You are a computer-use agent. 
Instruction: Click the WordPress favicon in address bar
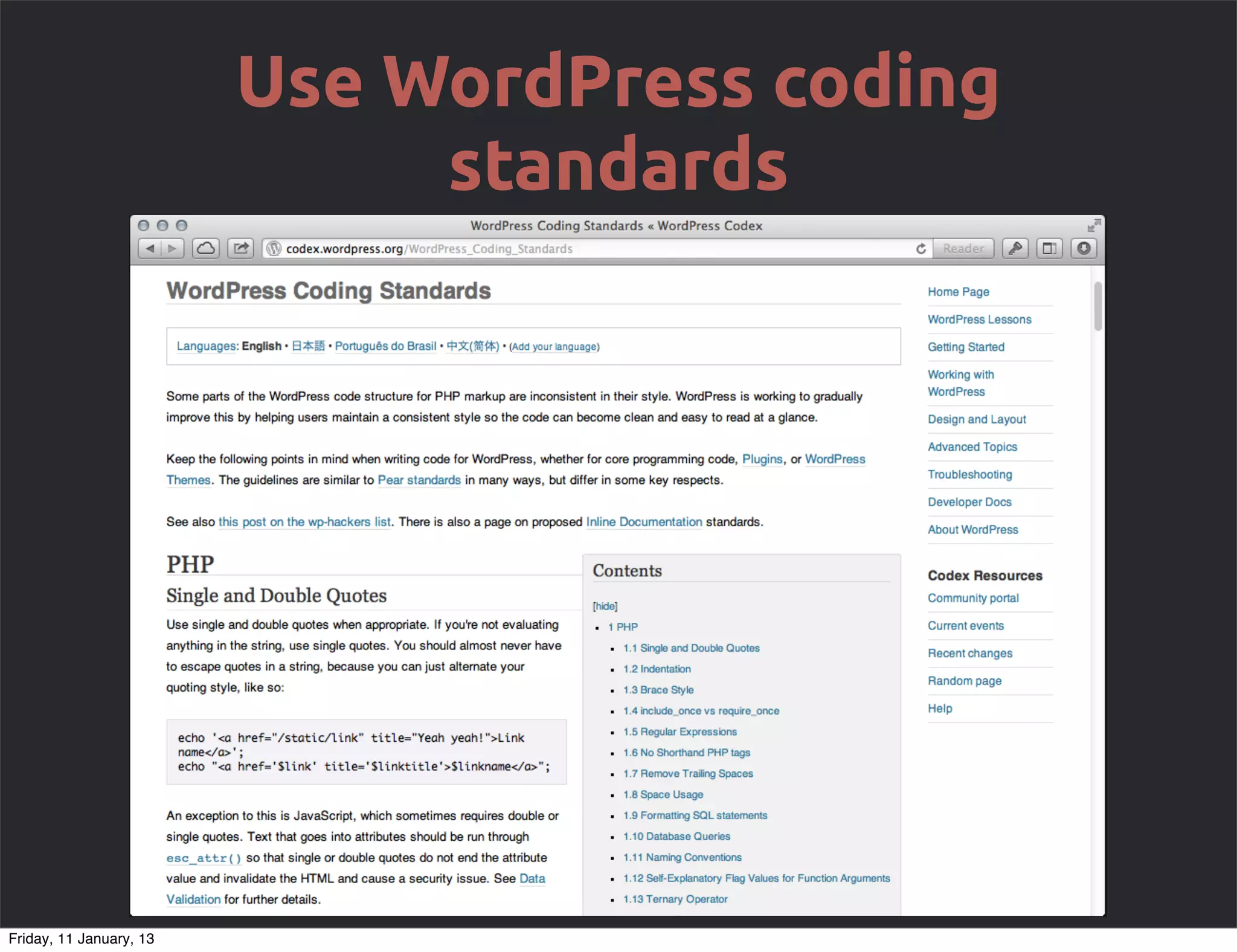(274, 249)
